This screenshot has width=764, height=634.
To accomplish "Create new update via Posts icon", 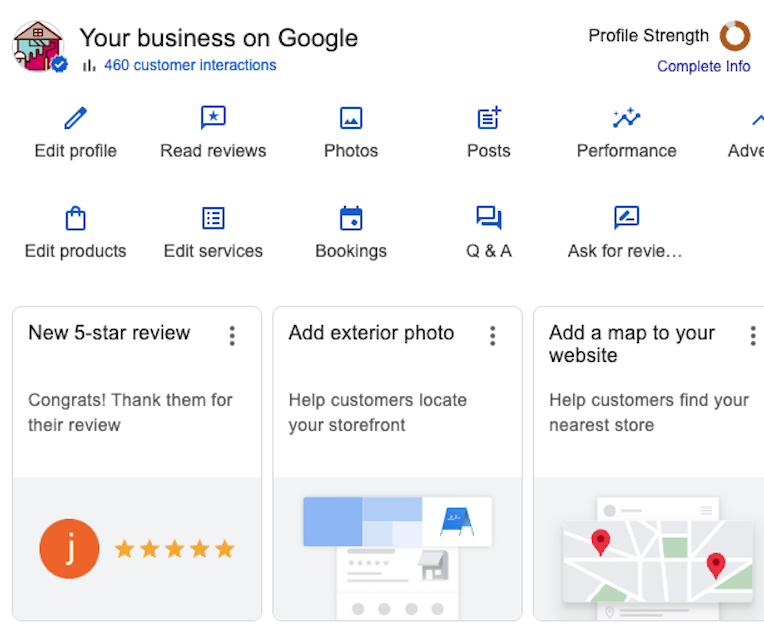I will pos(489,119).
